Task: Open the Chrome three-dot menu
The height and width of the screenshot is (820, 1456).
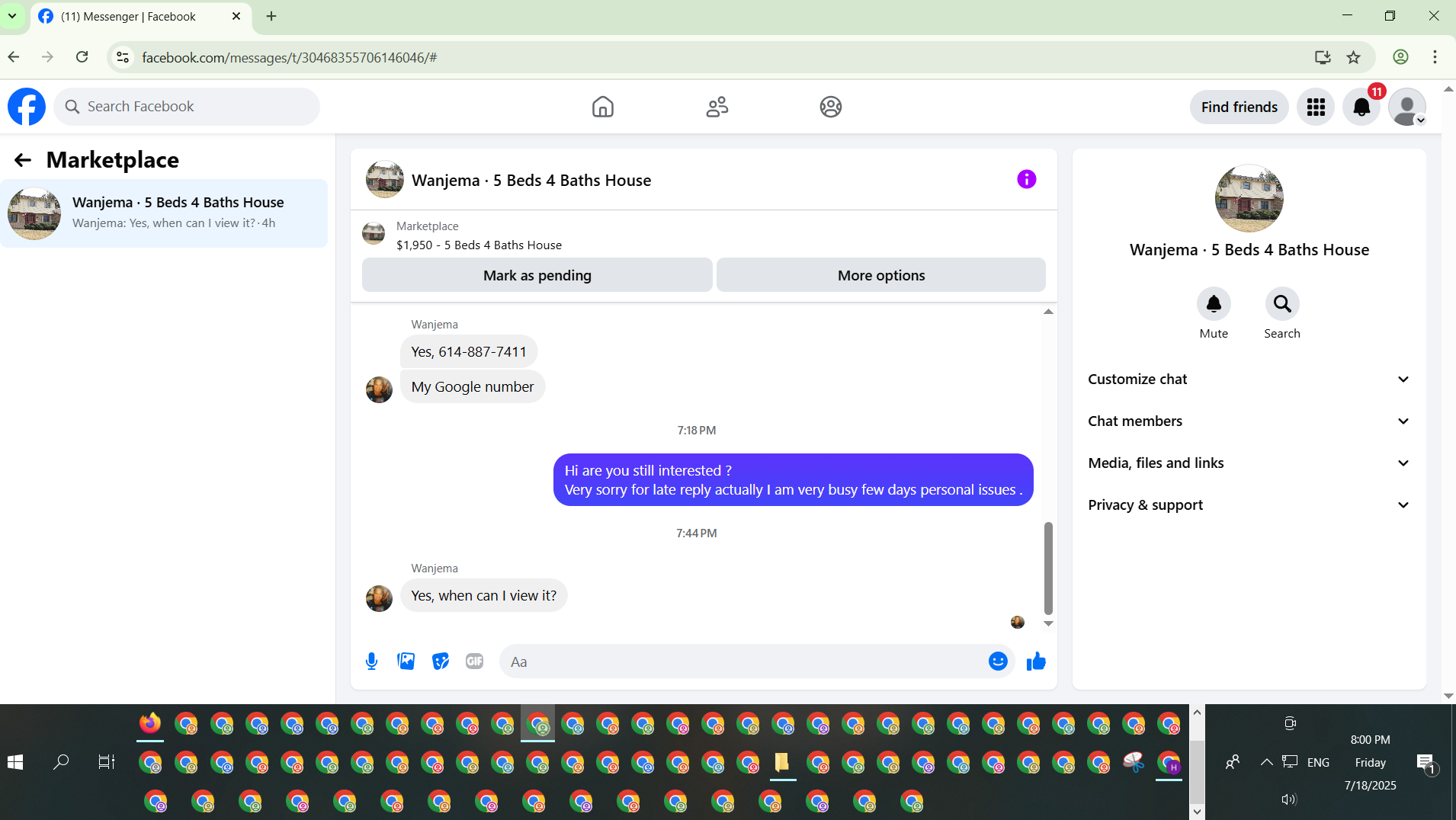Action: (1435, 57)
